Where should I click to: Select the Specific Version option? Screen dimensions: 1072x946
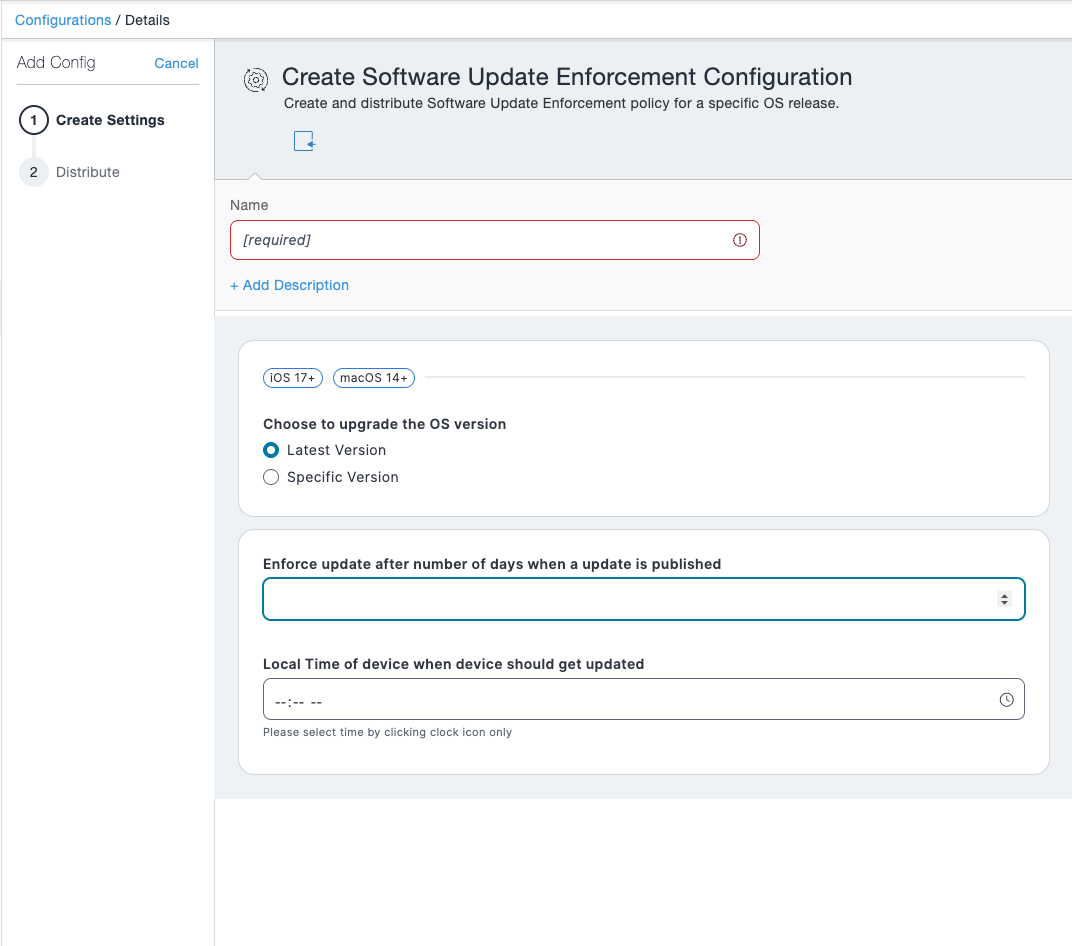[x=270, y=477]
